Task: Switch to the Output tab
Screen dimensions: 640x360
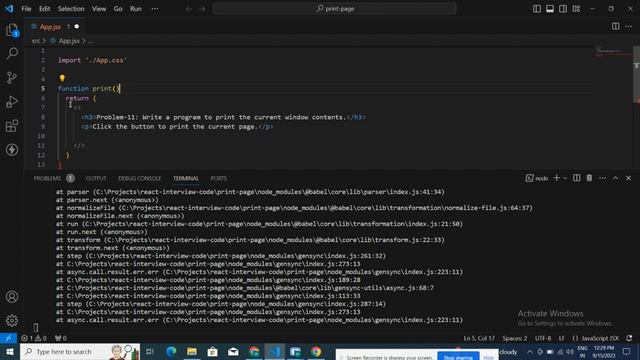Action: pyautogui.click(x=96, y=178)
